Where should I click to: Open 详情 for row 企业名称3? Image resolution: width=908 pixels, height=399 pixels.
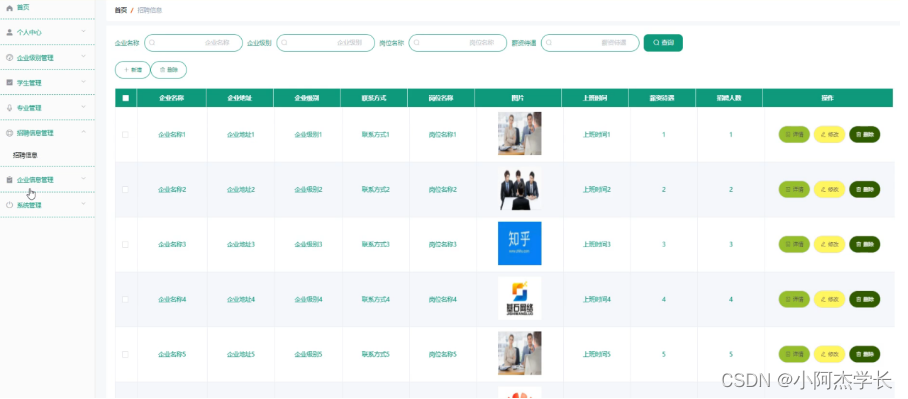[x=794, y=244]
